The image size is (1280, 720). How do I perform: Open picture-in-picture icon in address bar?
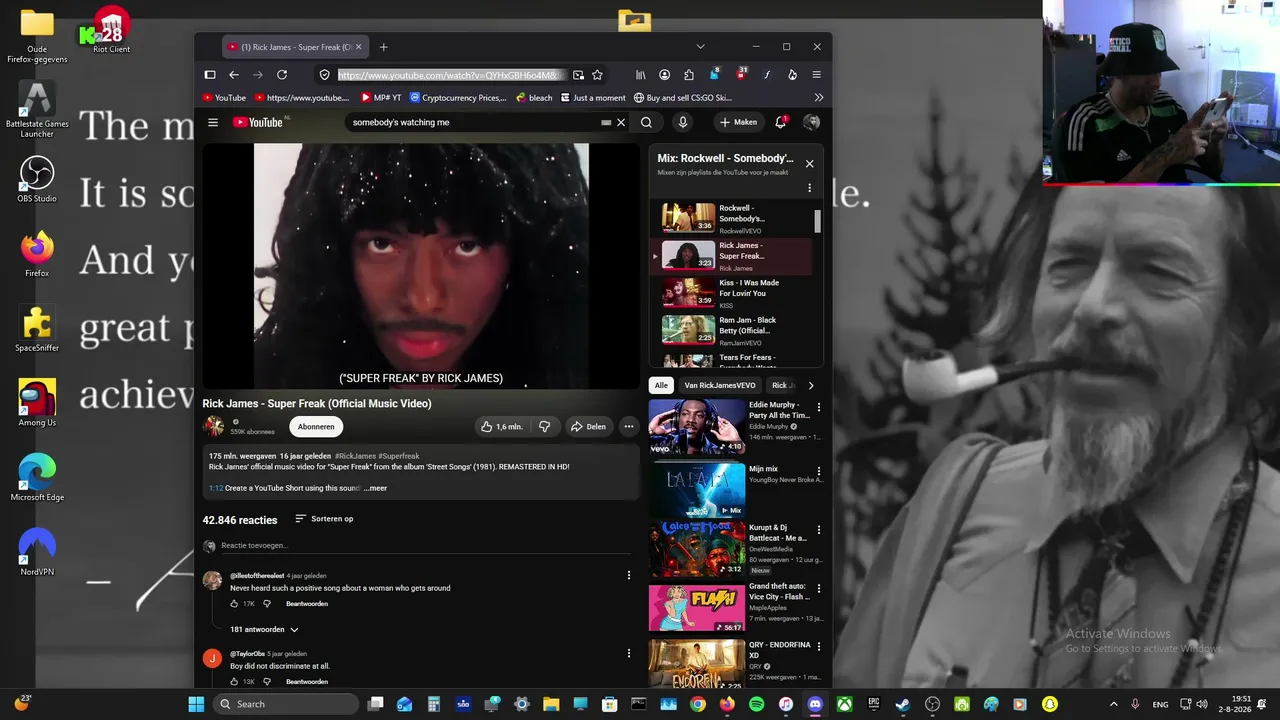578,75
